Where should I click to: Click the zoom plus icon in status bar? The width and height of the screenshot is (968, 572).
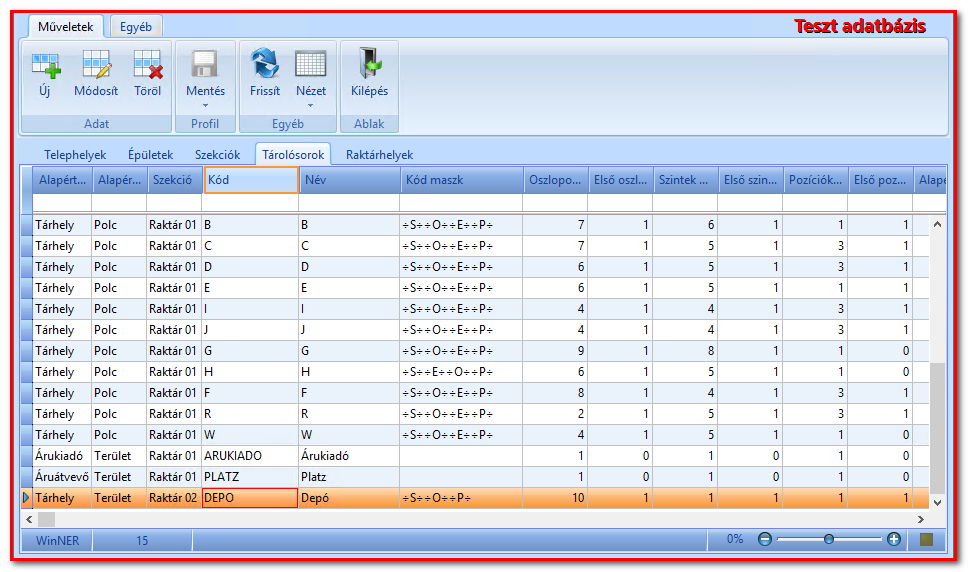tap(893, 539)
